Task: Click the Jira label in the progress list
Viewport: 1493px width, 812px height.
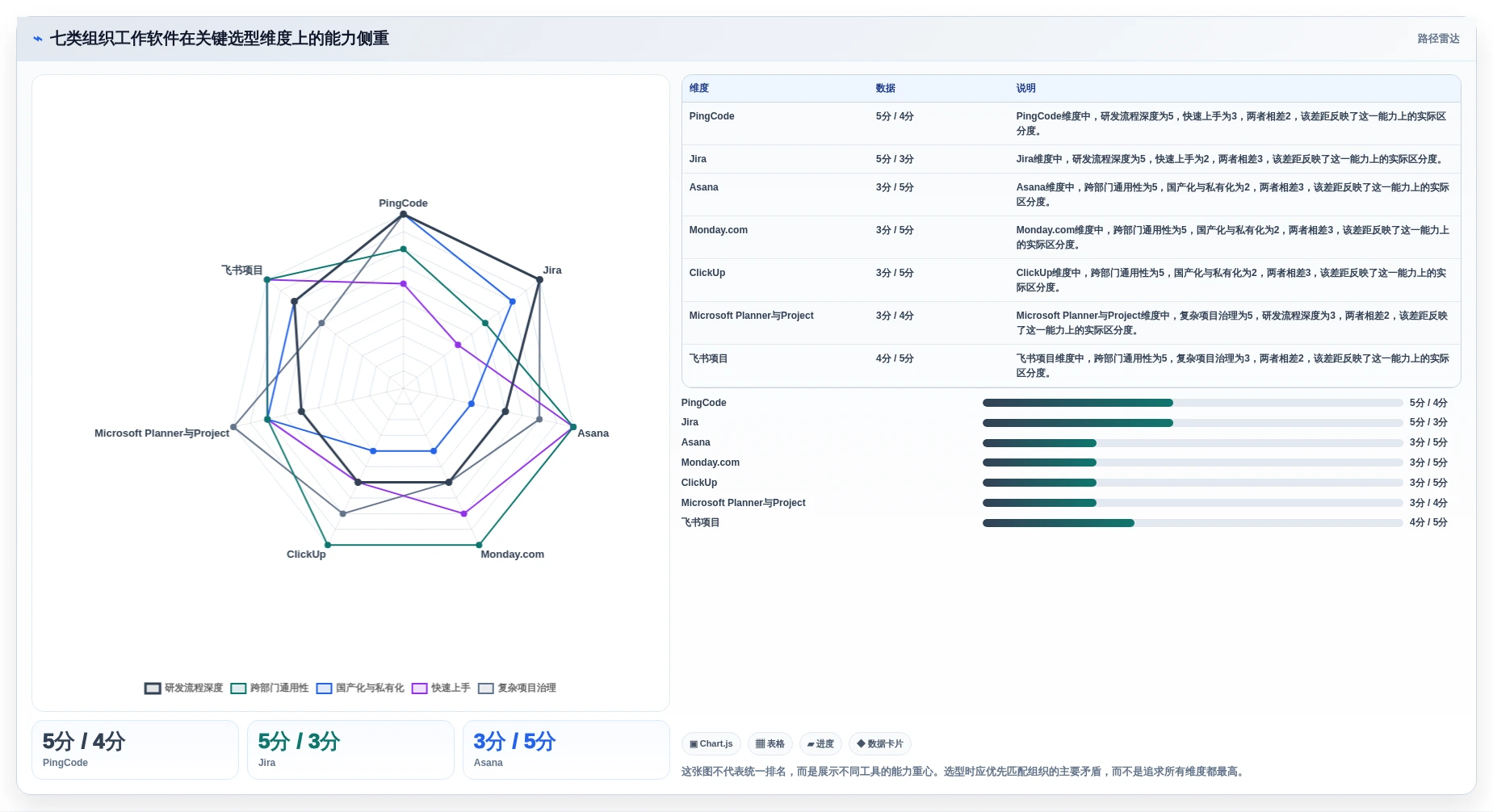Action: (690, 422)
